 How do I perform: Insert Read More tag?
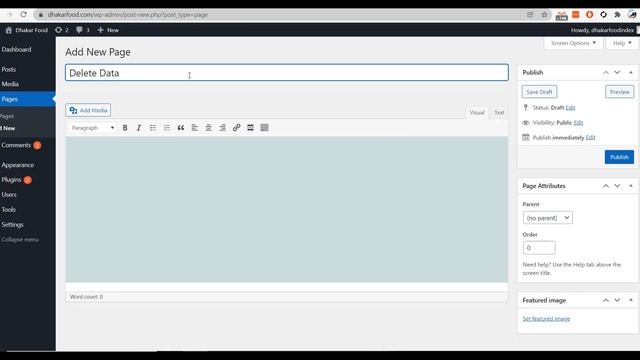[x=250, y=128]
